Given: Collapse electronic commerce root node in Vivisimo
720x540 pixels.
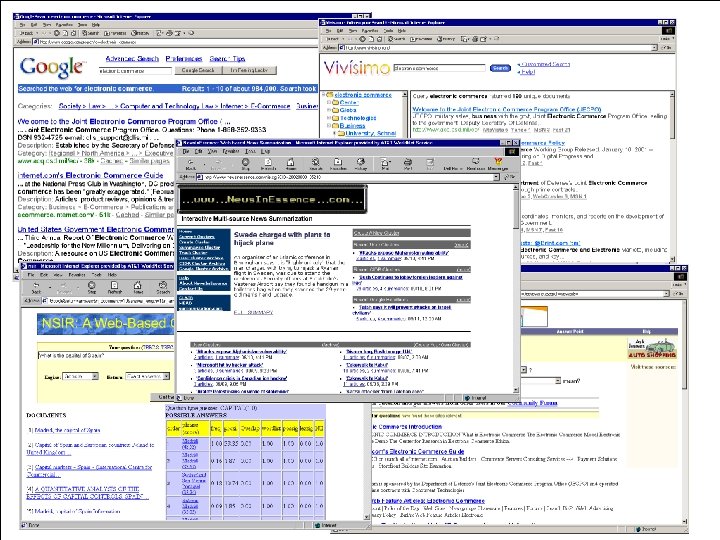Looking at the screenshot, I should tap(323, 95).
